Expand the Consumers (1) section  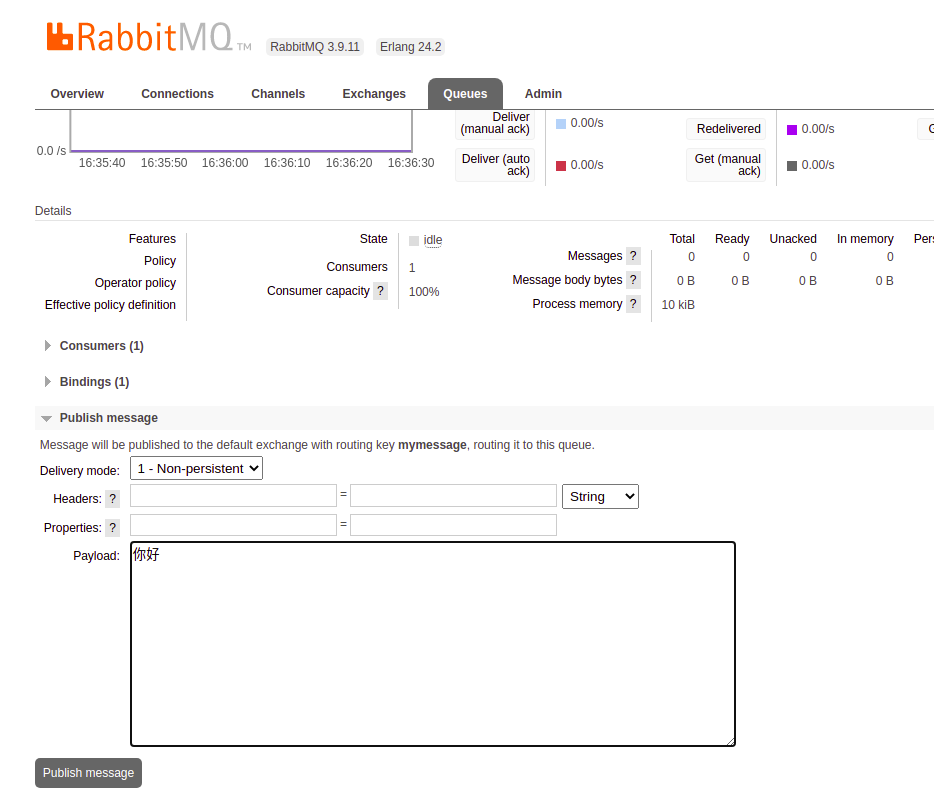pyautogui.click(x=101, y=346)
